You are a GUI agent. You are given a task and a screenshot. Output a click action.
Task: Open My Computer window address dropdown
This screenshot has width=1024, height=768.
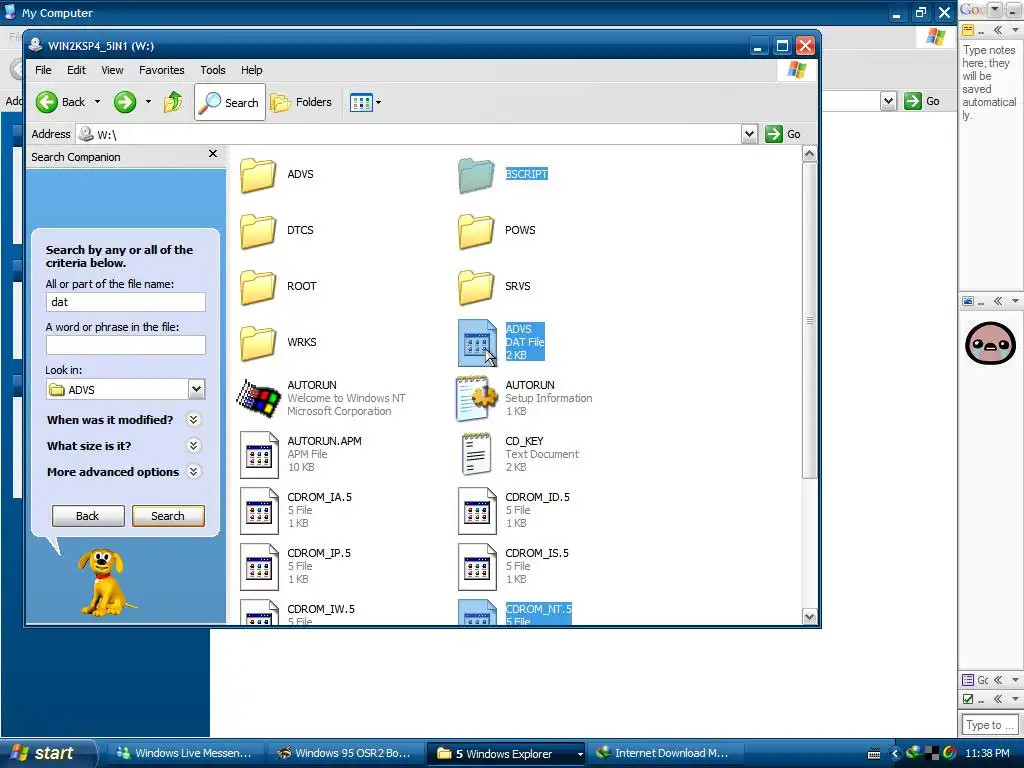(x=888, y=101)
